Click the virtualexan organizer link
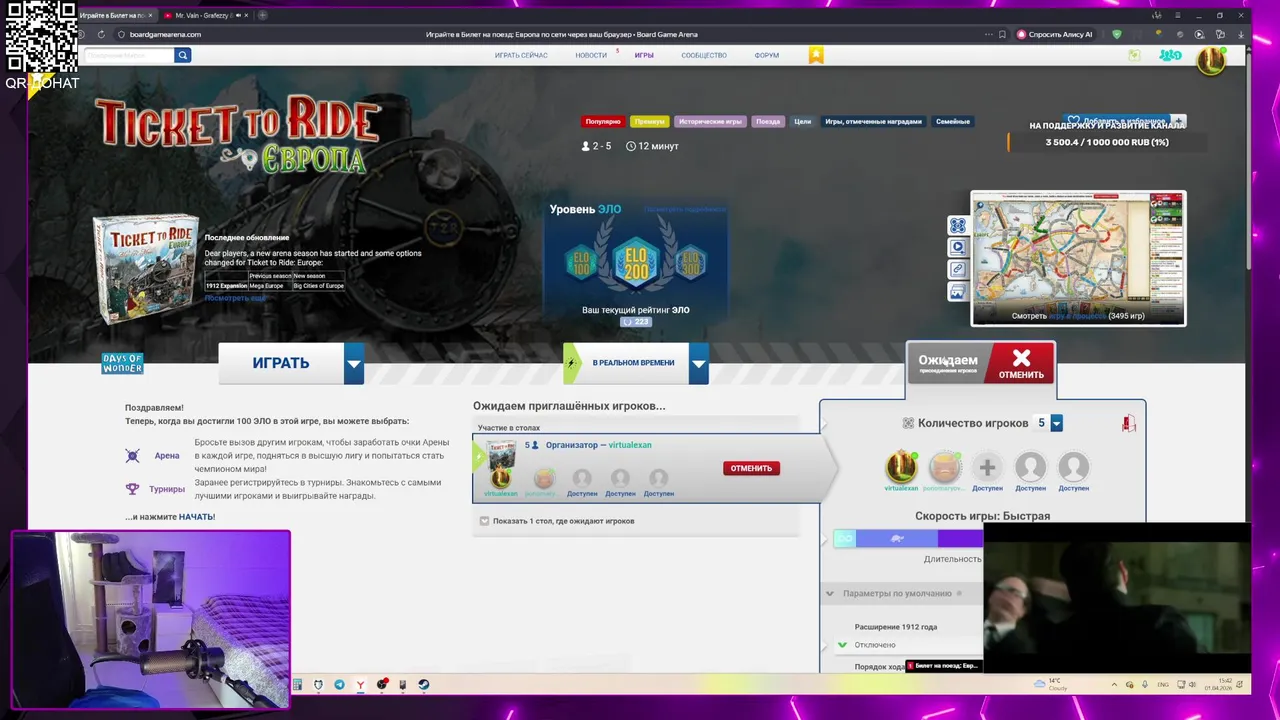 coord(630,445)
